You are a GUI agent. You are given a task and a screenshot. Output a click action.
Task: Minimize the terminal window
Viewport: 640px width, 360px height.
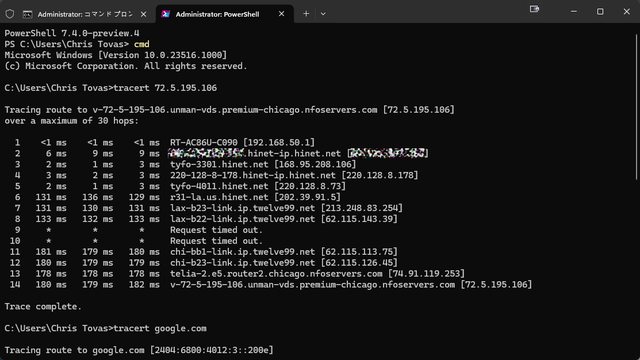[x=574, y=12]
